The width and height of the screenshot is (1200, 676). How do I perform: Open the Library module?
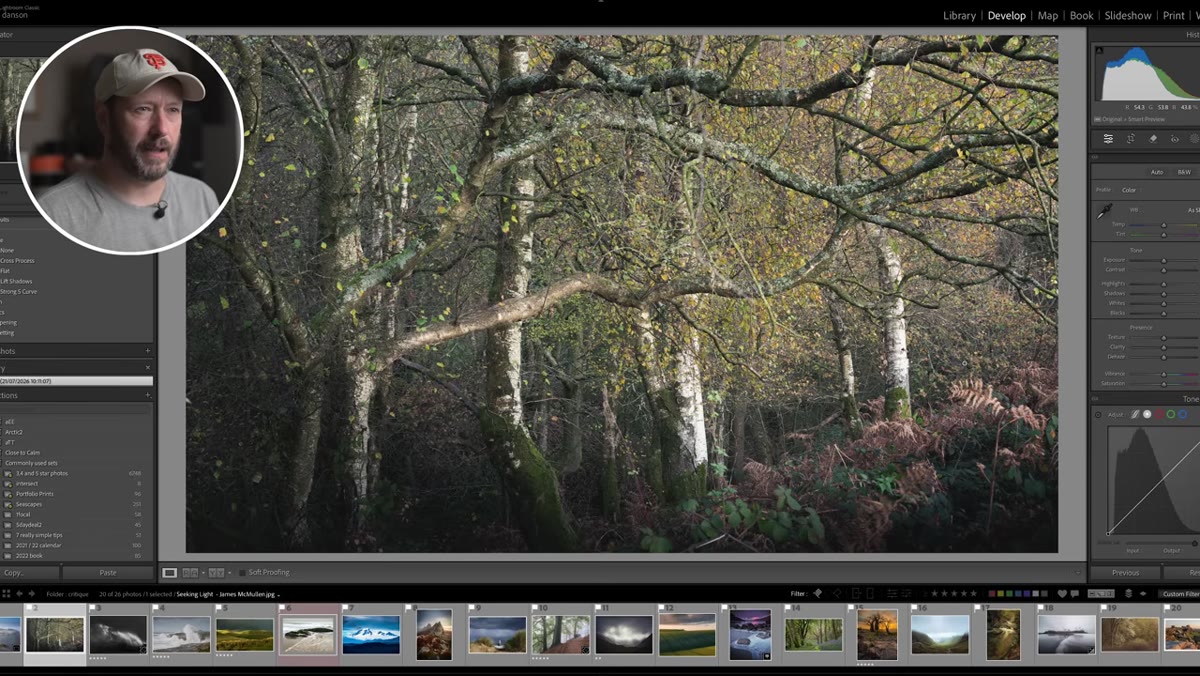(x=959, y=15)
